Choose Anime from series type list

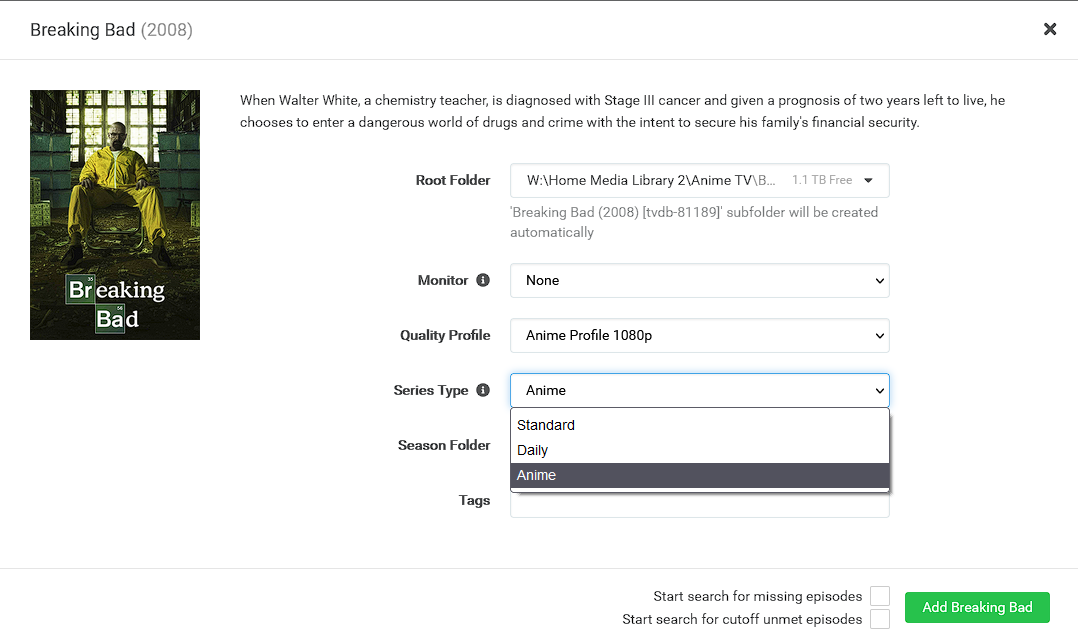click(537, 475)
